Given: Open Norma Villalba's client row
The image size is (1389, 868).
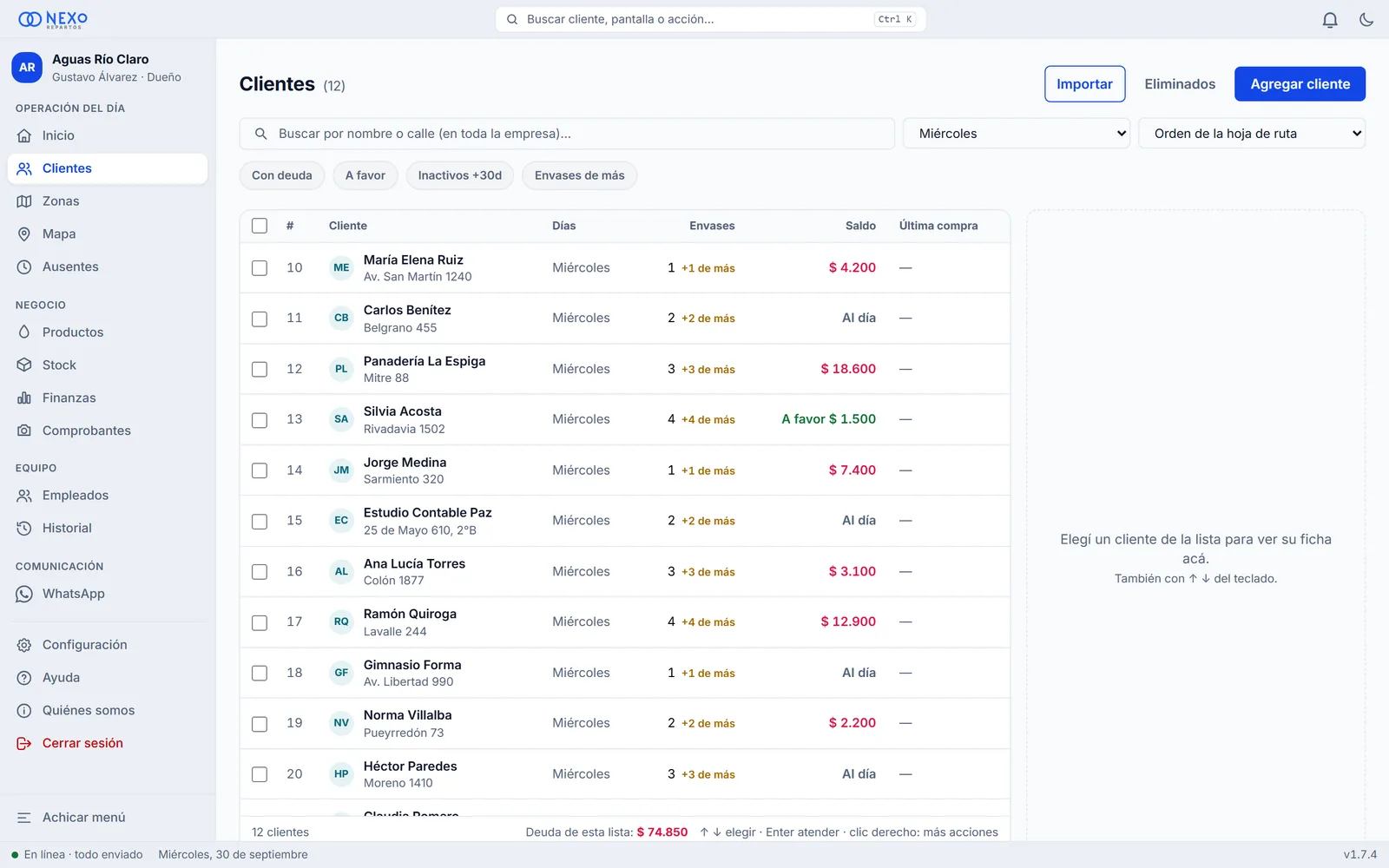Looking at the screenshot, I should point(625,724).
